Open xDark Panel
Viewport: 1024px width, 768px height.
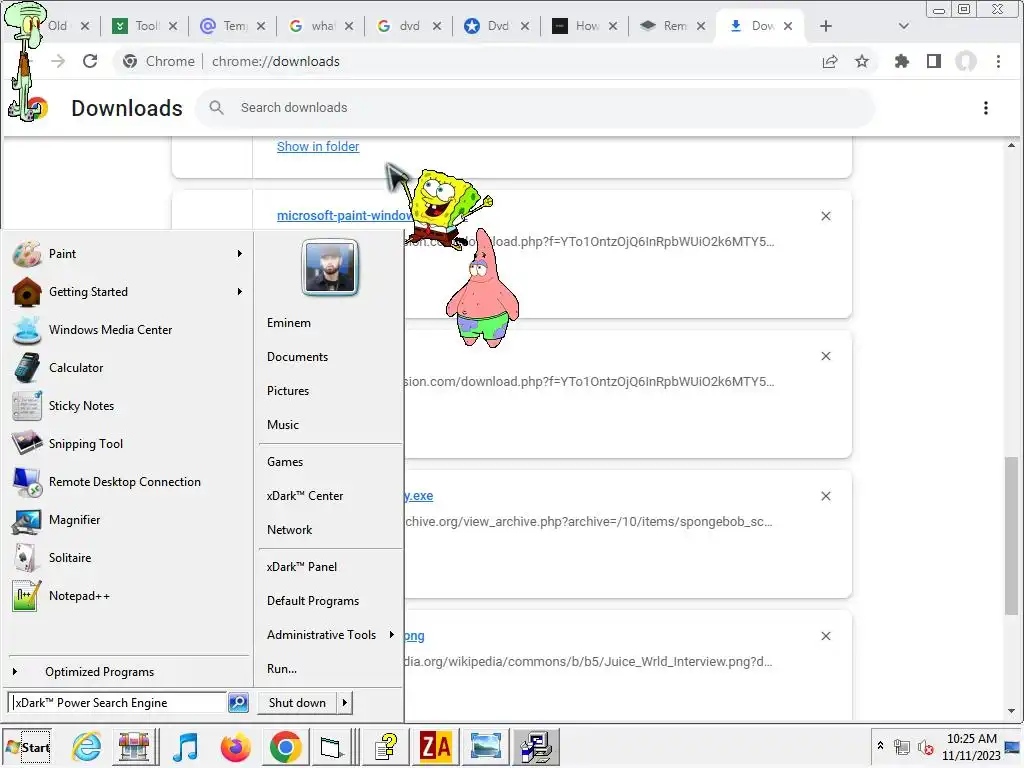(x=302, y=567)
